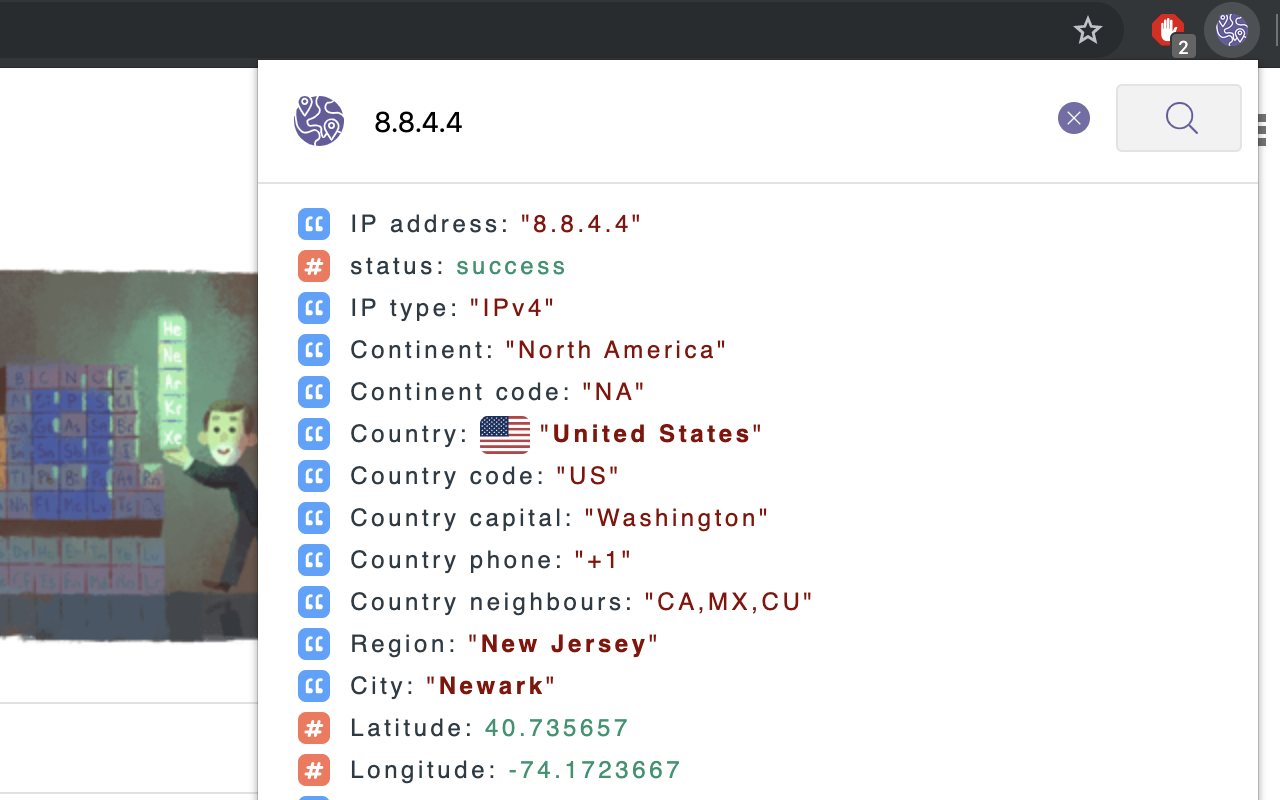Select the 'success' status value

(x=511, y=266)
